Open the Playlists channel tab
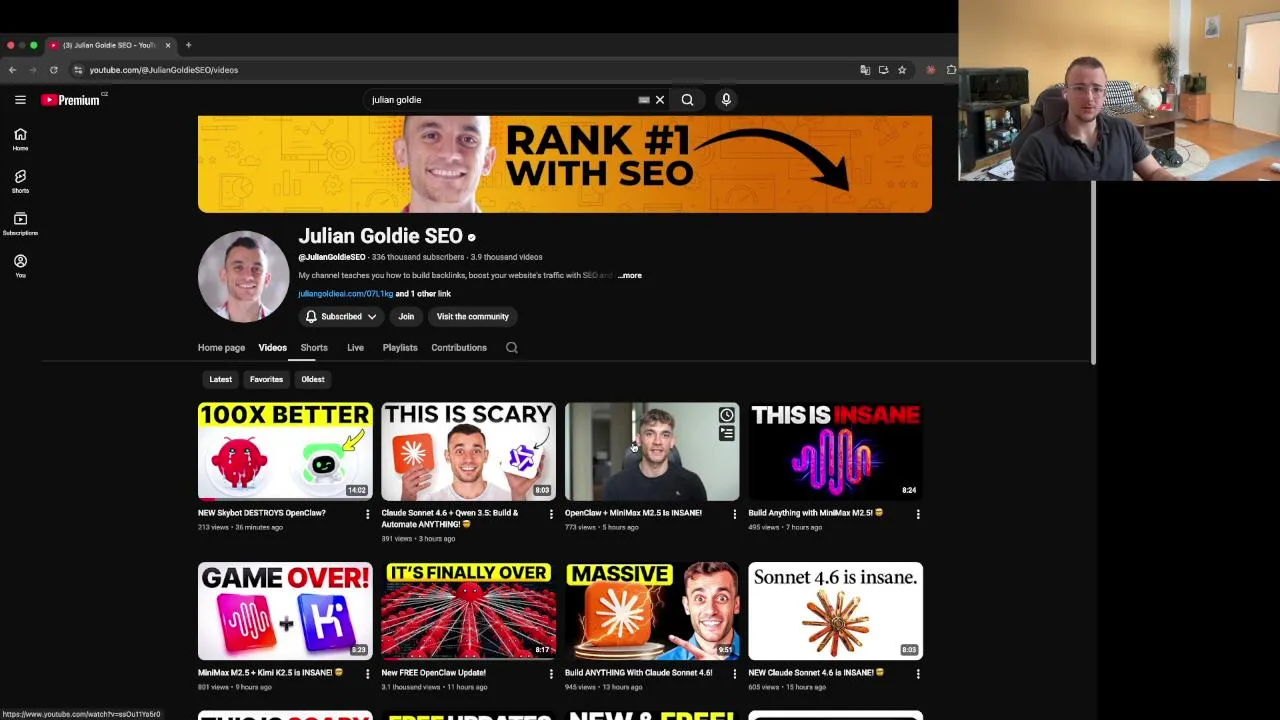 [400, 348]
